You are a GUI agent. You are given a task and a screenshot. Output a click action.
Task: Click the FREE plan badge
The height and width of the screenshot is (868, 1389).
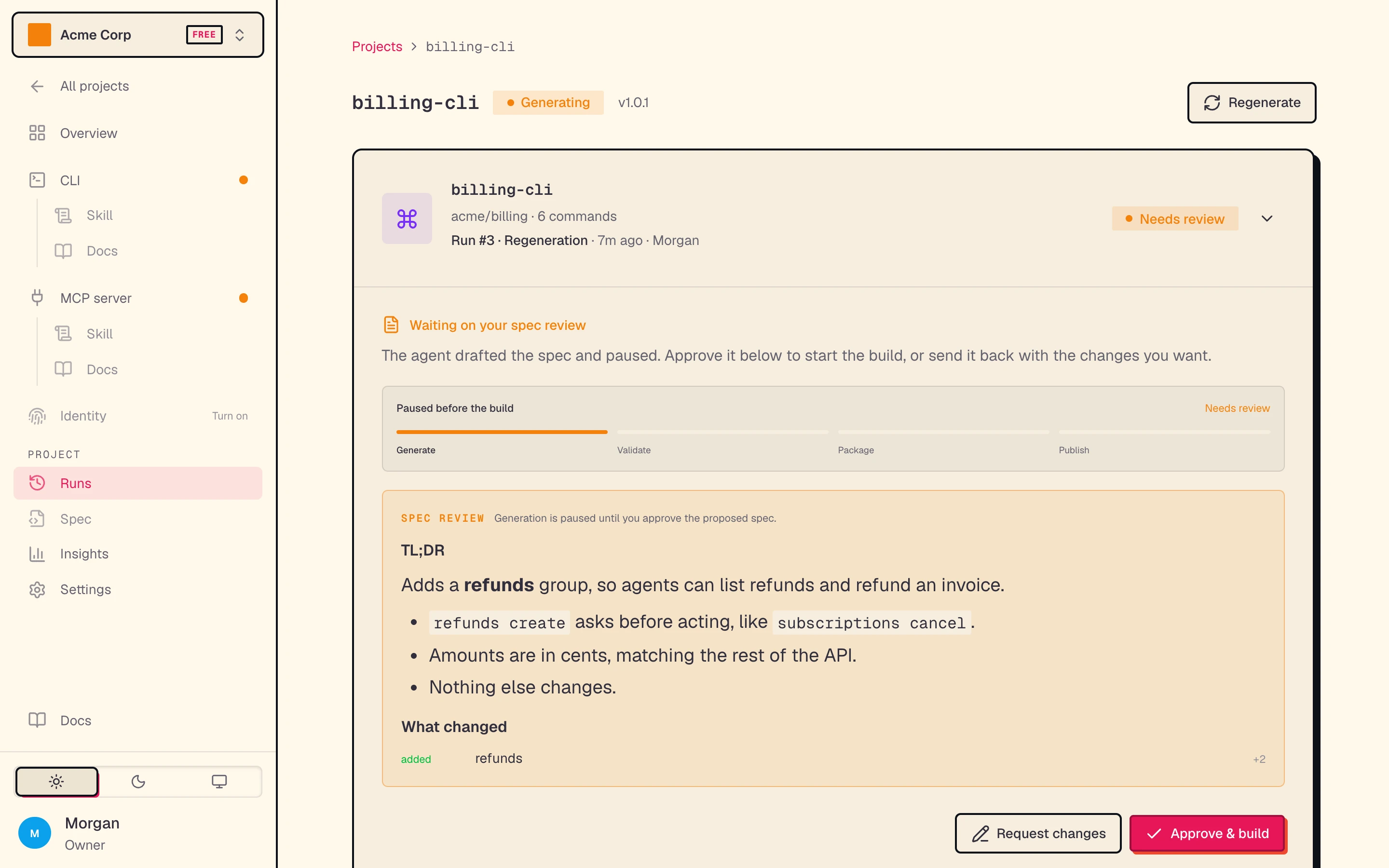(x=204, y=34)
